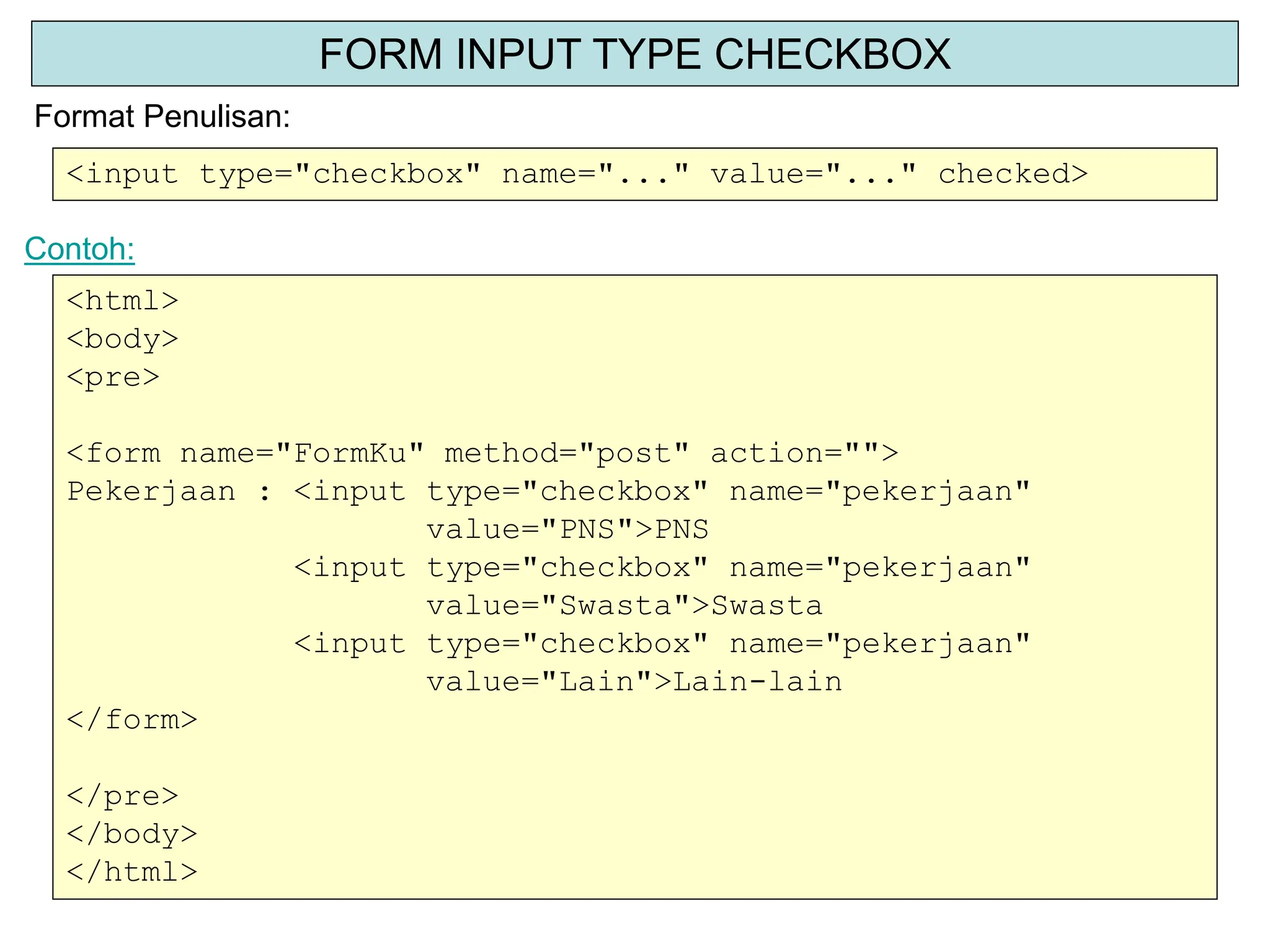The height and width of the screenshot is (952, 1270).
Task: Click the Contoh: hyperlink
Action: coord(79,249)
